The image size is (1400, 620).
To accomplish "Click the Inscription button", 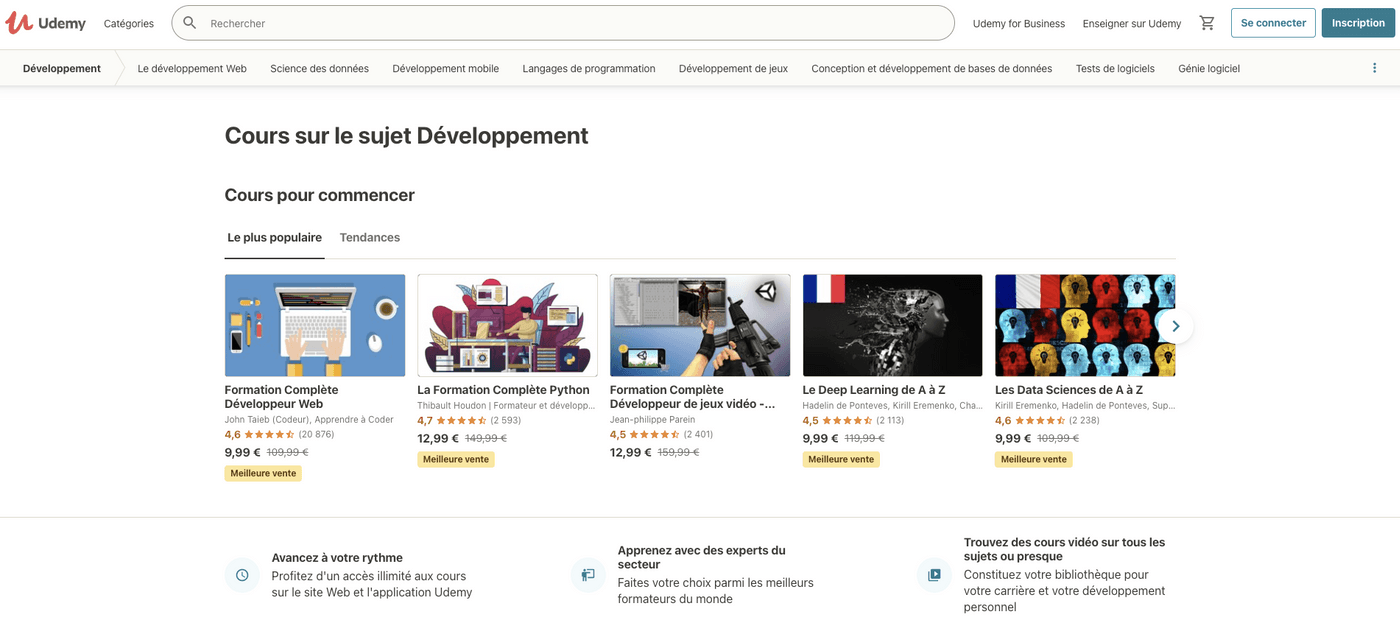I will tap(1358, 23).
